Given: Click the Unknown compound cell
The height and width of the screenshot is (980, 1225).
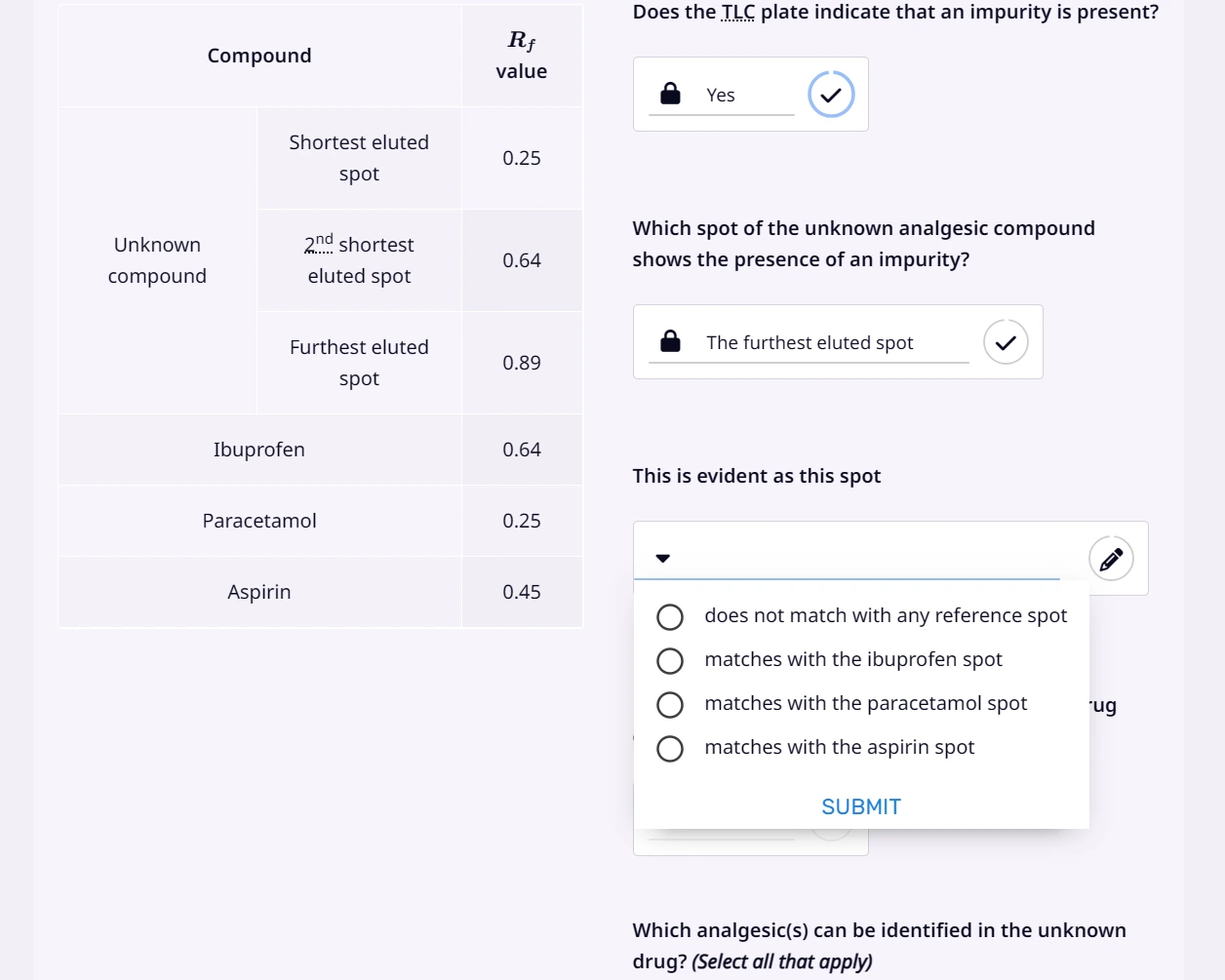Looking at the screenshot, I should [157, 260].
